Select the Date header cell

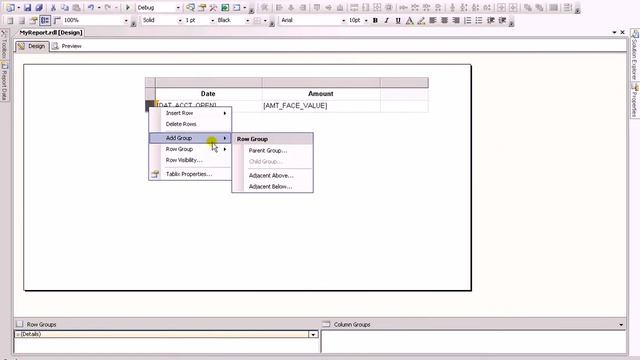click(x=209, y=94)
